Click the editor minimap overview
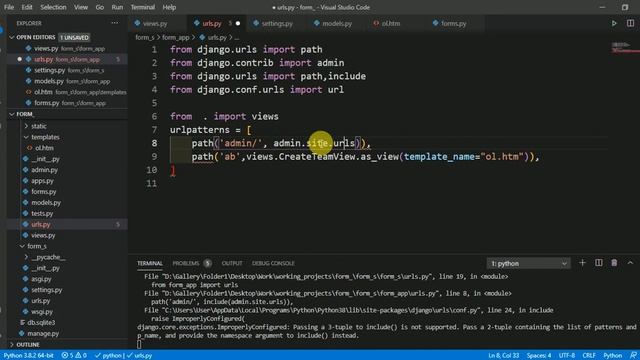The image size is (640, 360). click(x=625, y=47)
